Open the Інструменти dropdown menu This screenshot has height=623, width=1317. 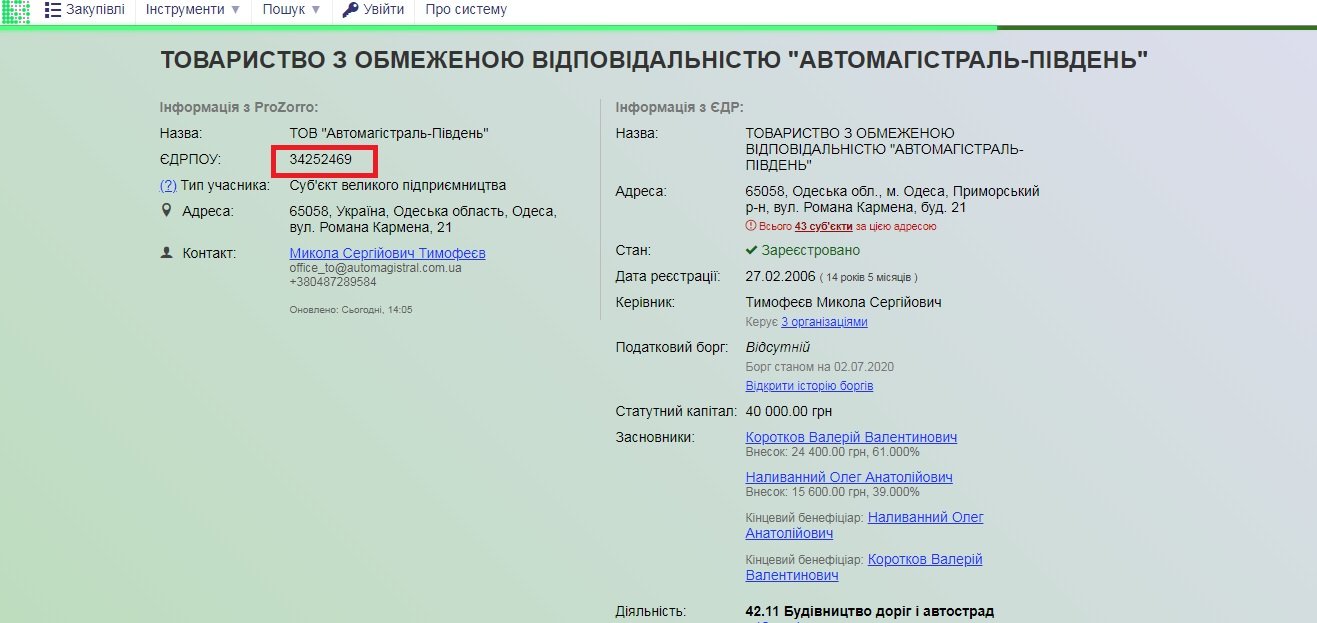coord(192,10)
